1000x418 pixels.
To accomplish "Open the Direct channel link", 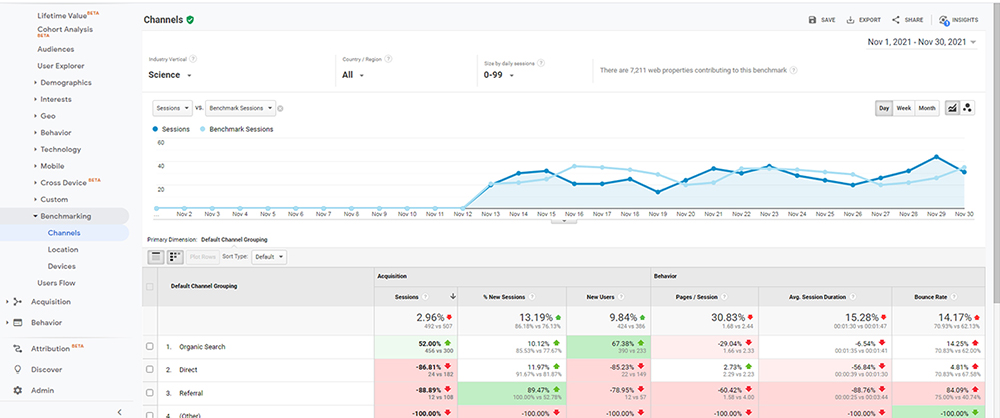I will [x=188, y=369].
